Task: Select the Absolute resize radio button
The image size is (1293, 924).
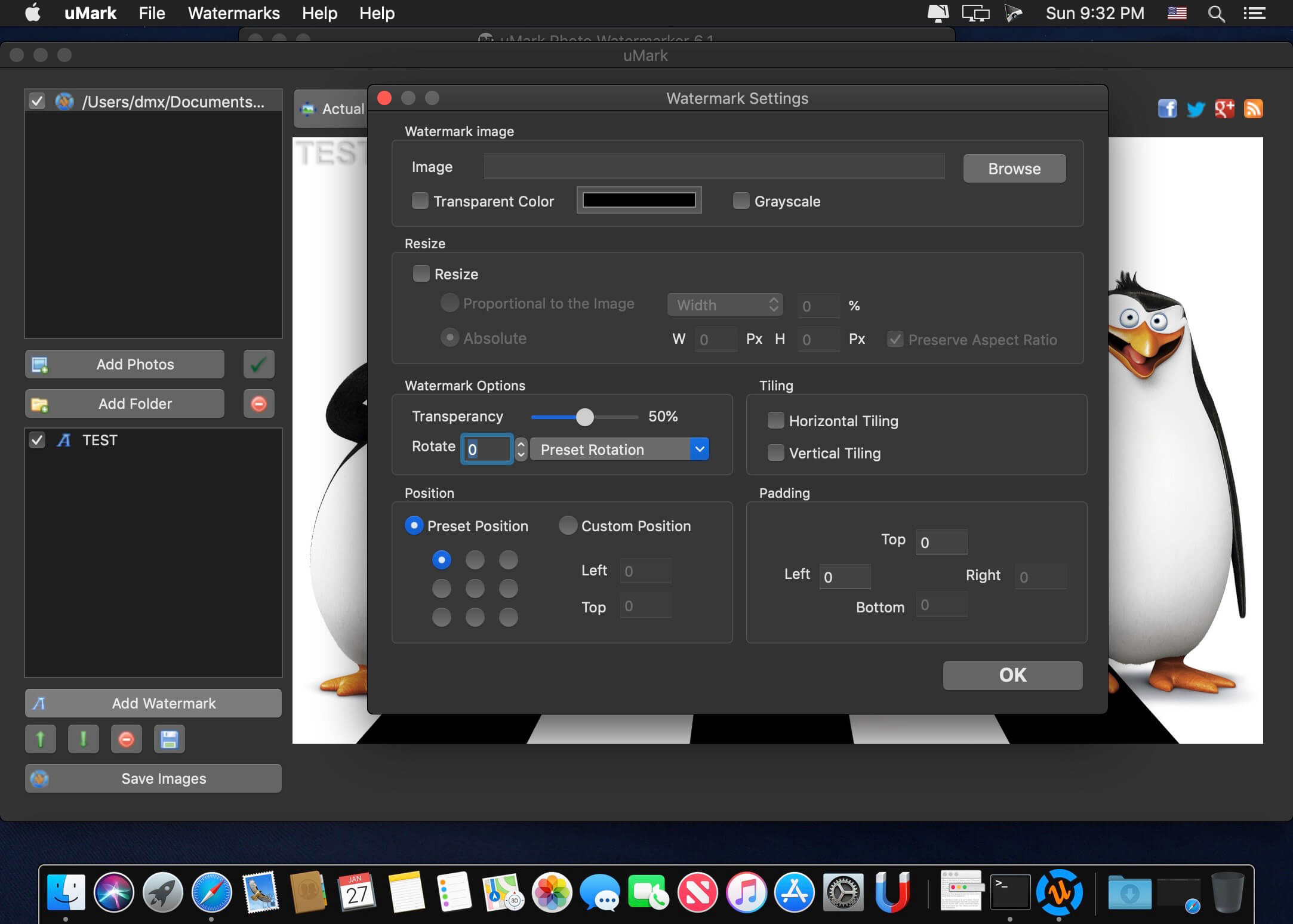Action: click(450, 337)
